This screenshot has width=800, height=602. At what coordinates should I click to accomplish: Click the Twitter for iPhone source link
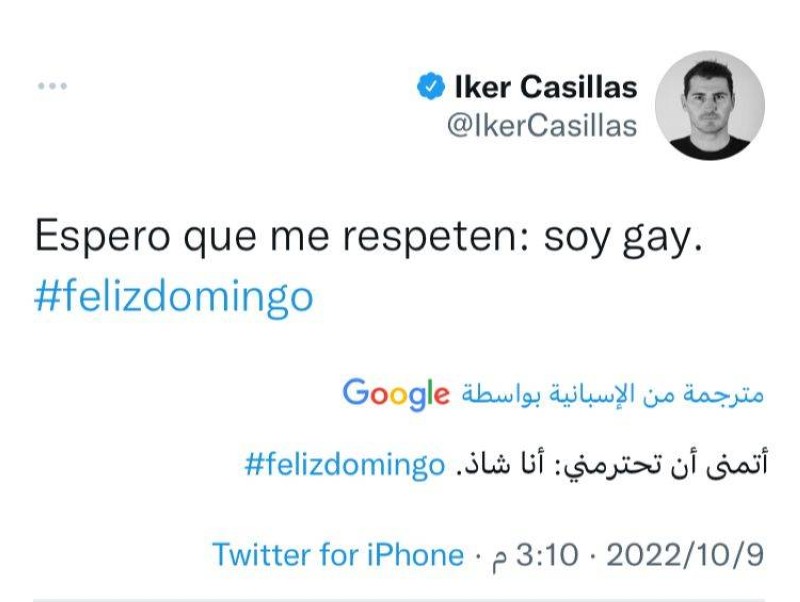pos(338,555)
